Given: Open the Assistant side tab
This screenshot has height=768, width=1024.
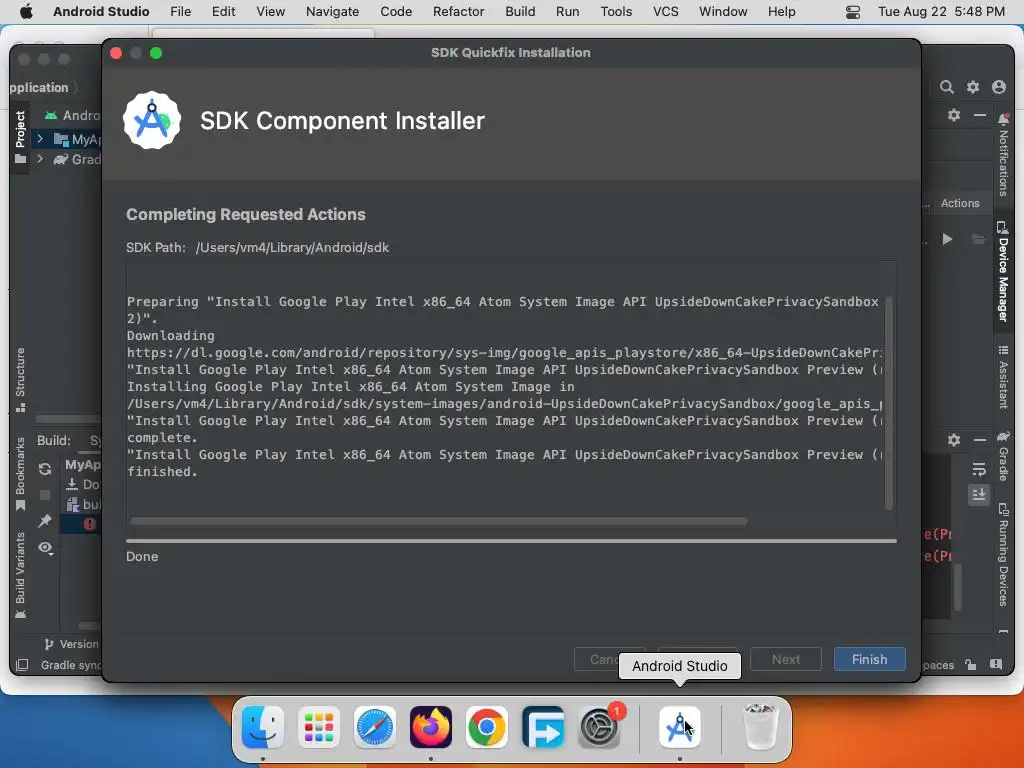Looking at the screenshot, I should click(x=1003, y=377).
